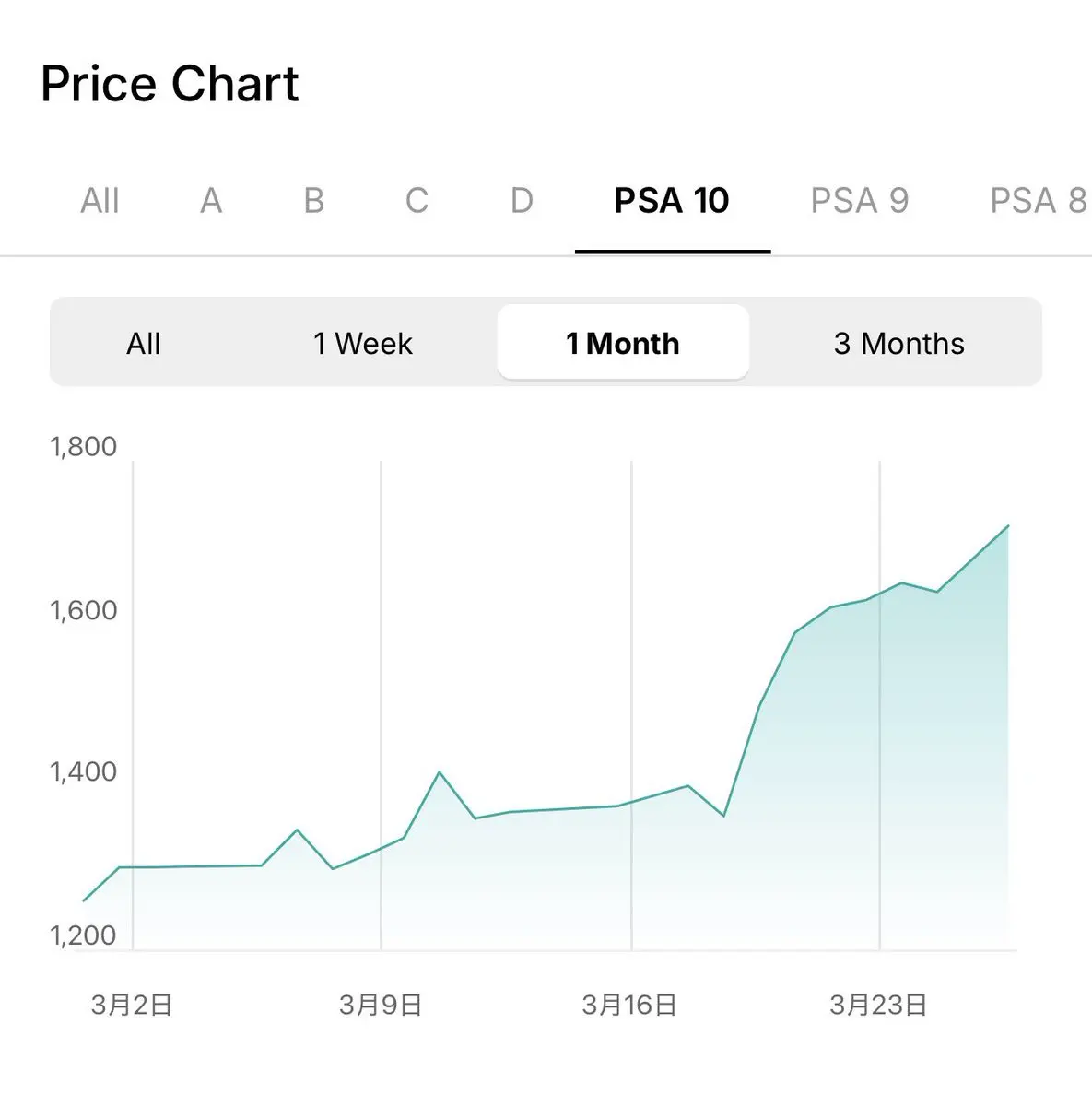Open the grade D tab

tap(522, 200)
